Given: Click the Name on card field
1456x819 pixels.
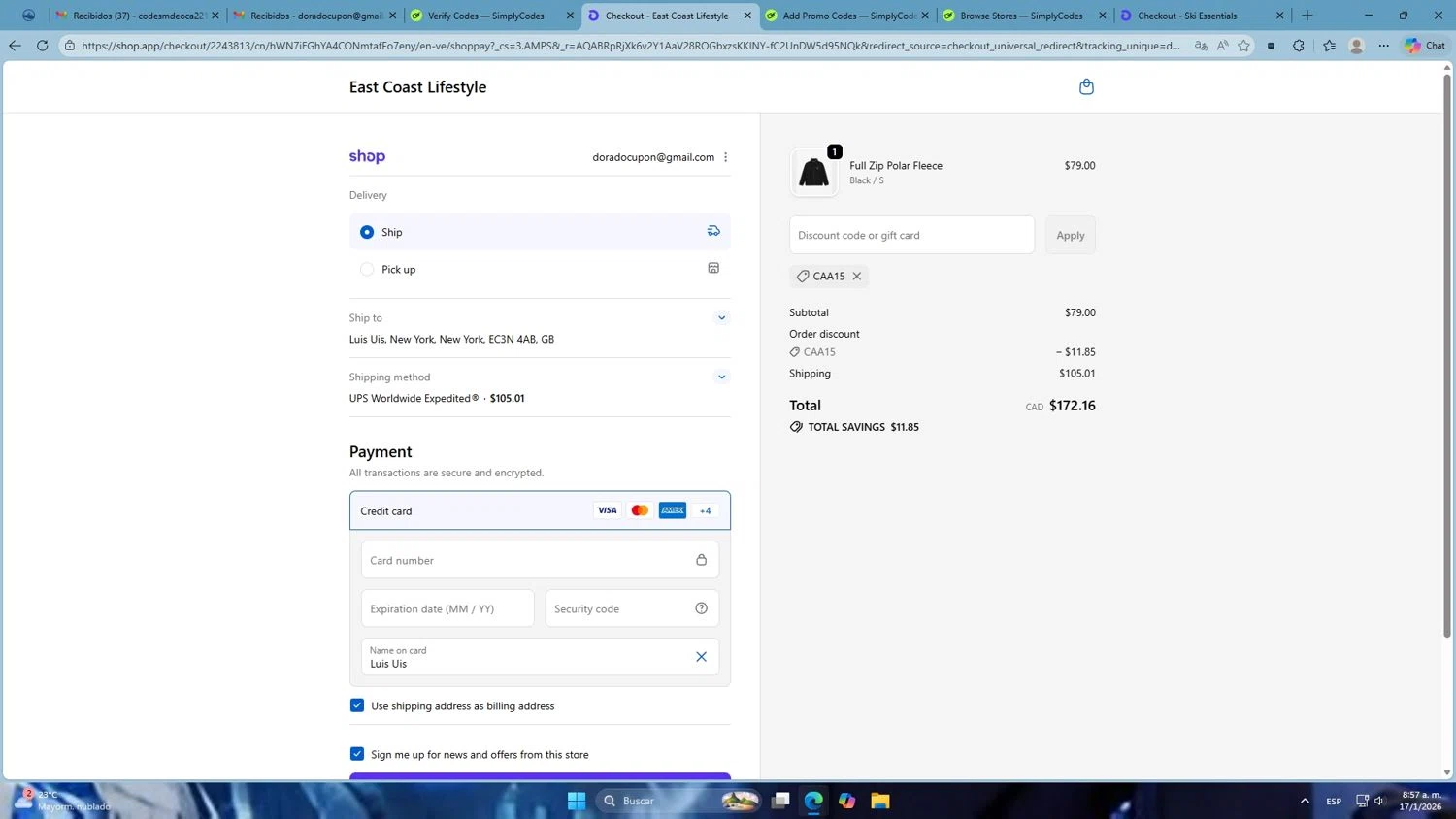Looking at the screenshot, I should (540, 657).
